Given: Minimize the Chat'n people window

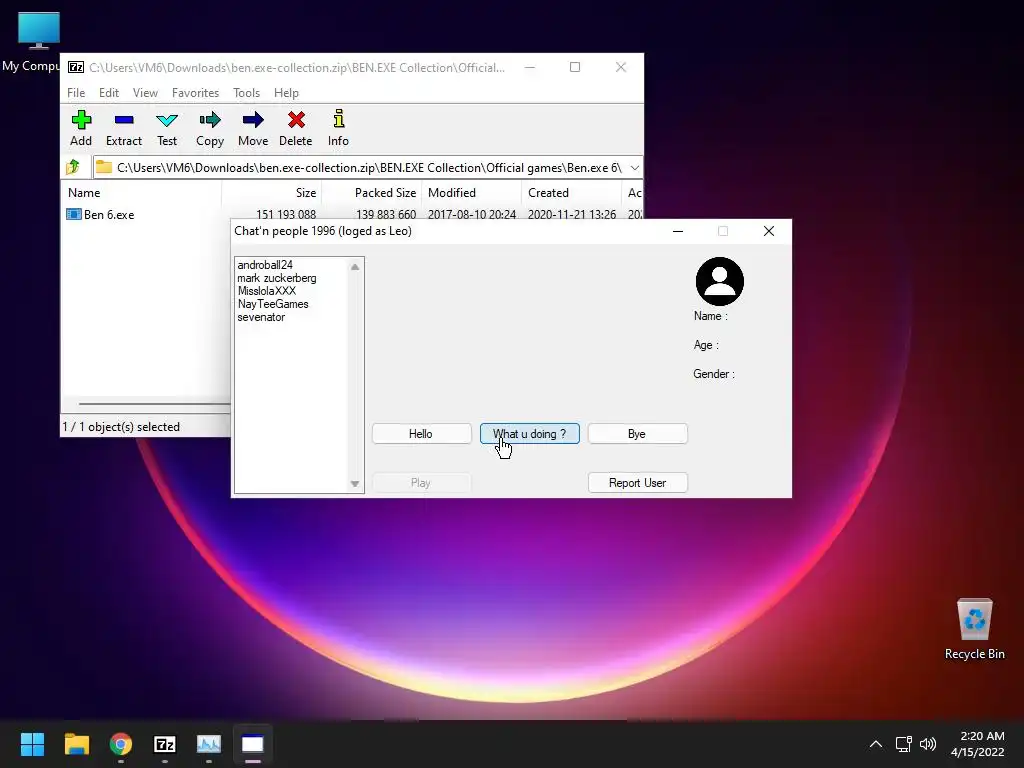Looking at the screenshot, I should pyautogui.click(x=678, y=231).
